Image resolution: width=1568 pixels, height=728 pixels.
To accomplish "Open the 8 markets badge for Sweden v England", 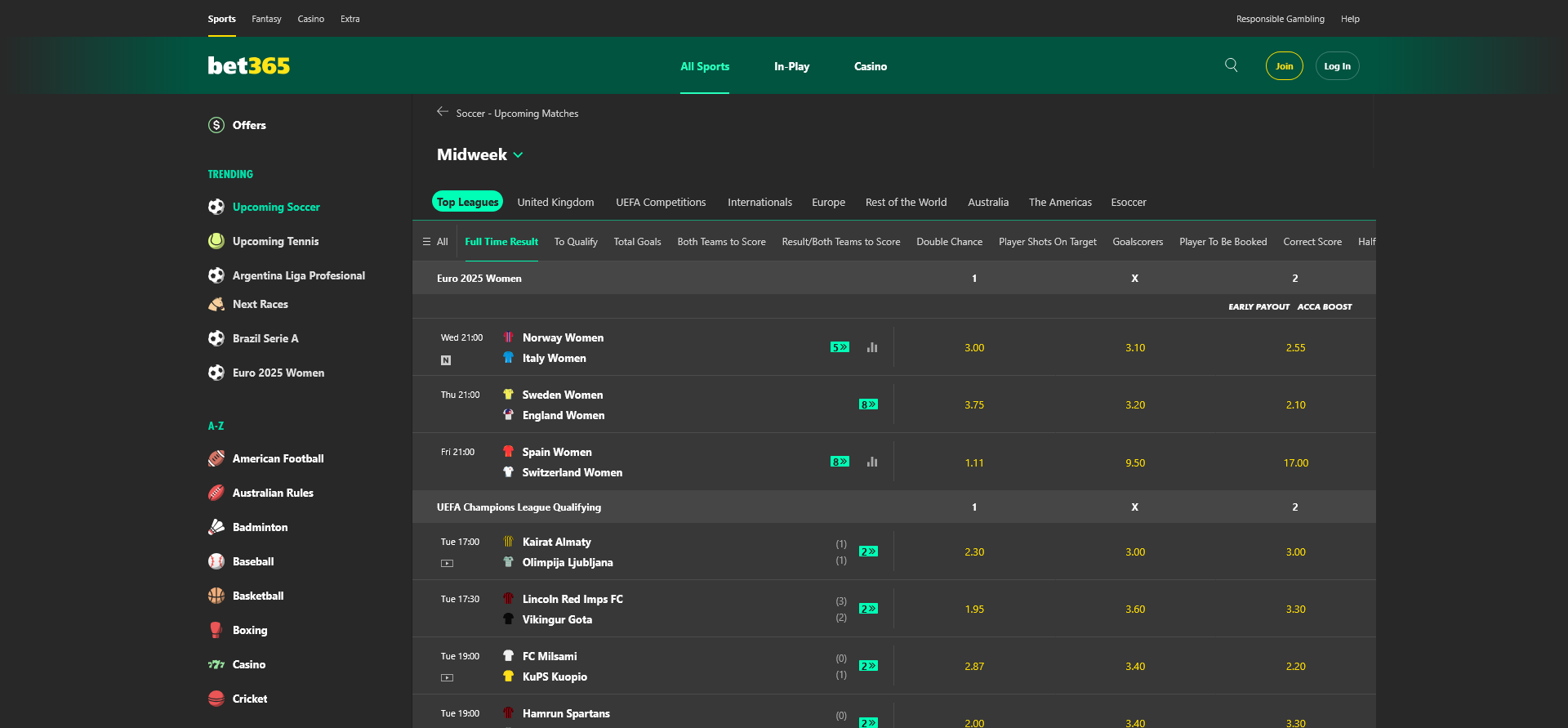I will point(868,404).
